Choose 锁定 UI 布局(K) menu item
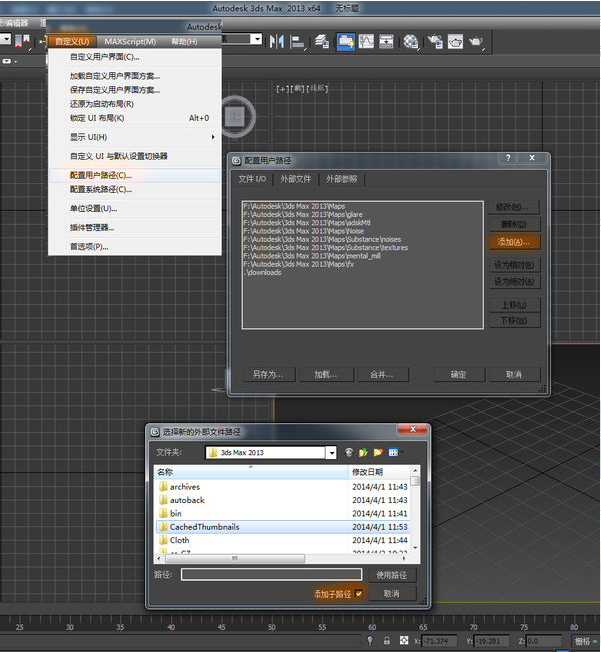601x652 pixels. coord(135,118)
